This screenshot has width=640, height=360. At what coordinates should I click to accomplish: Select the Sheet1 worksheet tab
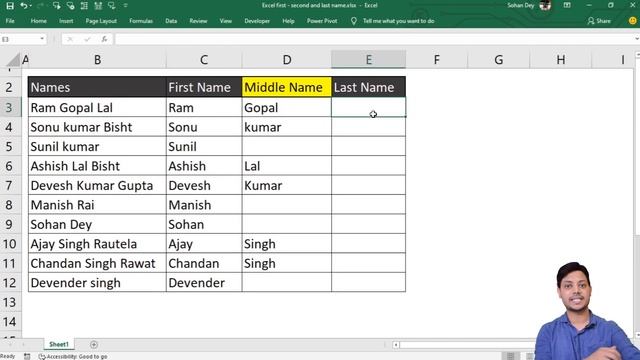point(59,344)
